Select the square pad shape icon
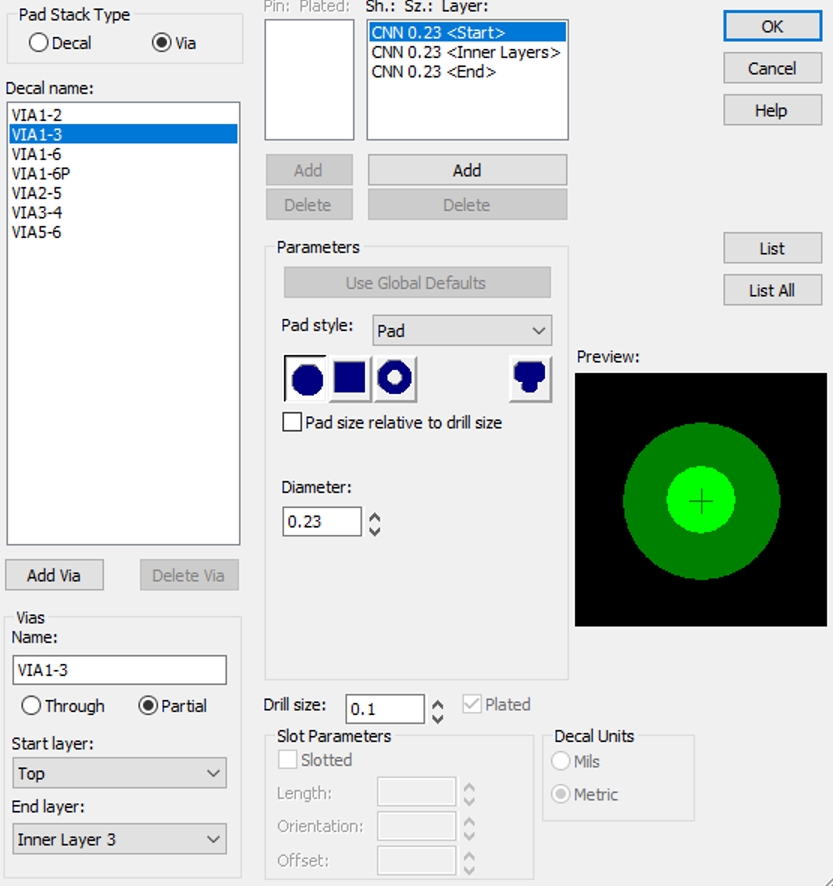Screen dimensions: 833x886 point(350,379)
